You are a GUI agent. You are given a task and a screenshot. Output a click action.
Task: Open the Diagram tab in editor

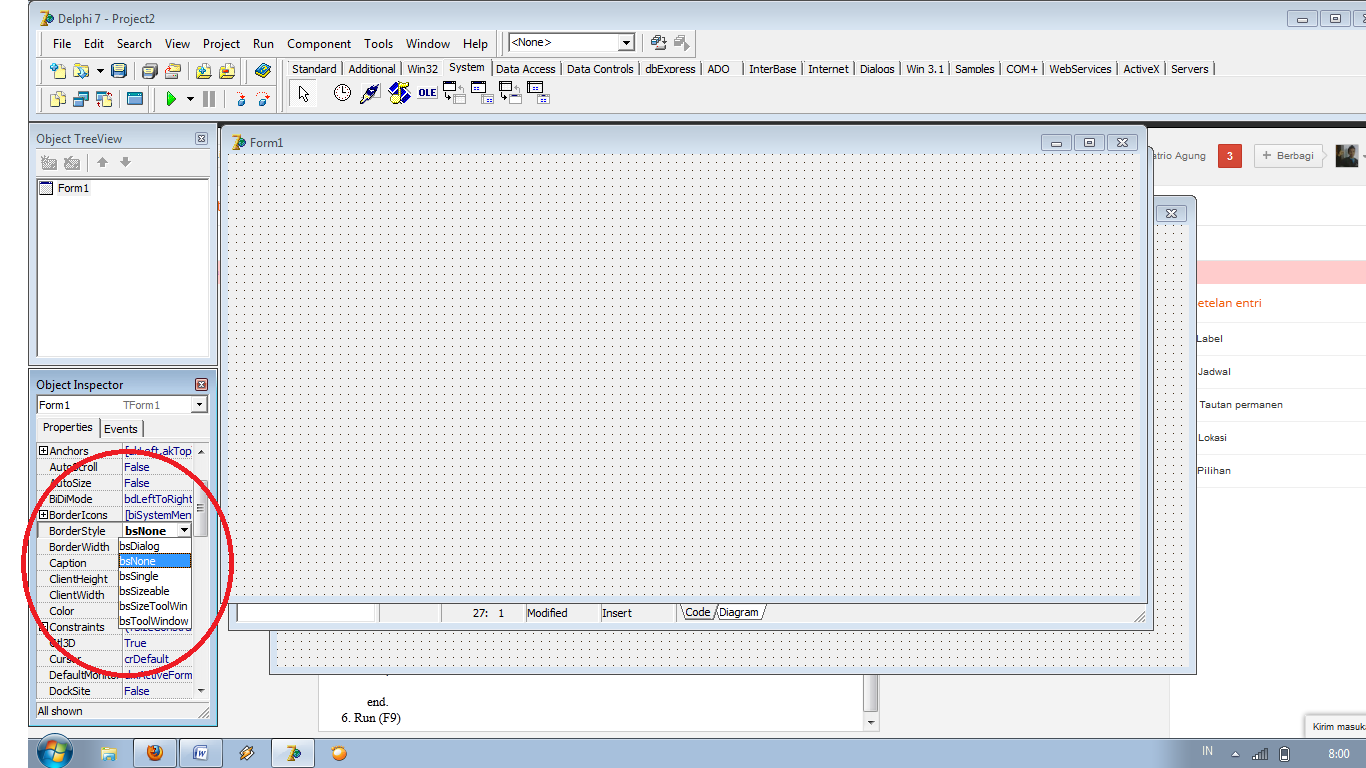tap(739, 612)
